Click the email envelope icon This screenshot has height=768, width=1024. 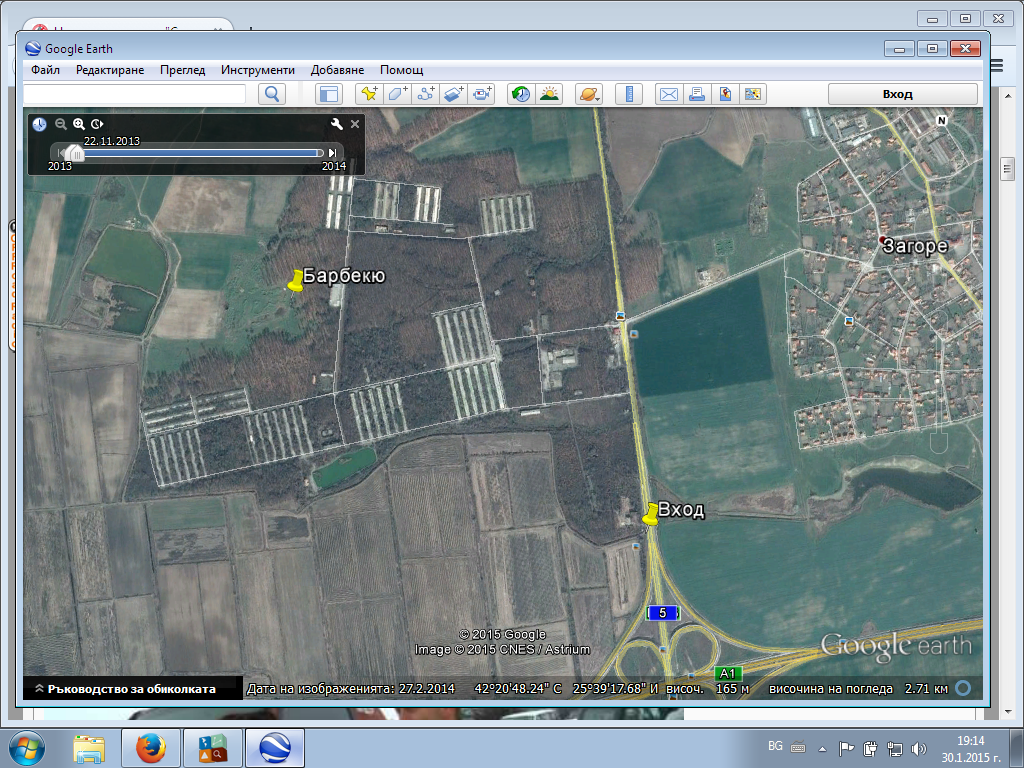(x=668, y=94)
